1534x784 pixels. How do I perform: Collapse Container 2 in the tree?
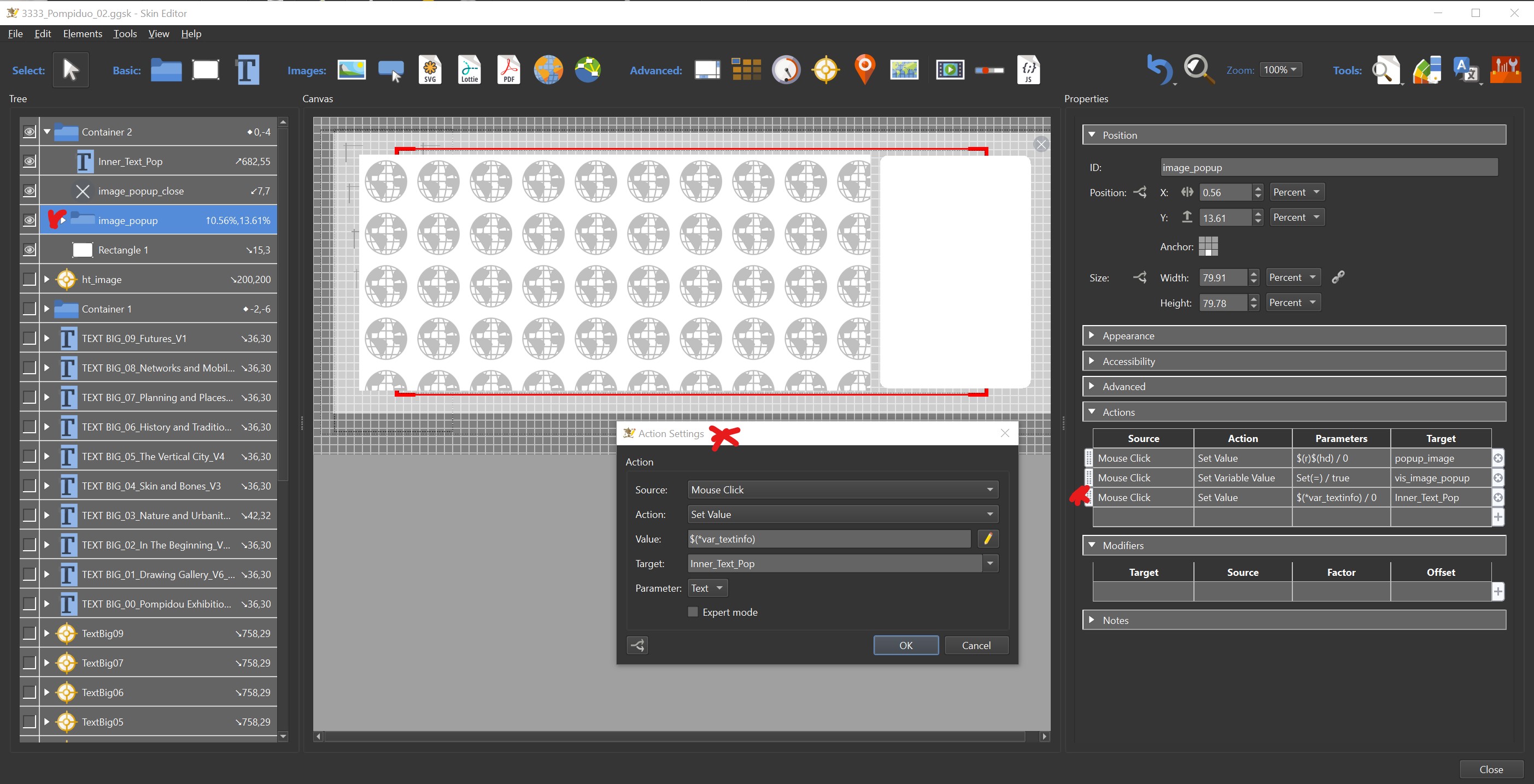click(x=47, y=132)
